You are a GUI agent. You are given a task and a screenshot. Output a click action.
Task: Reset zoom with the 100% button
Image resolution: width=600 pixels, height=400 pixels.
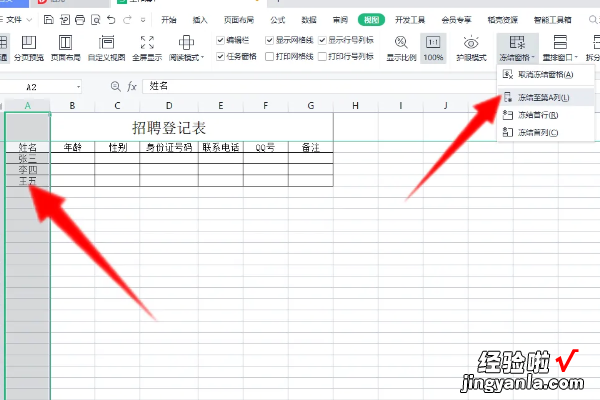[433, 48]
